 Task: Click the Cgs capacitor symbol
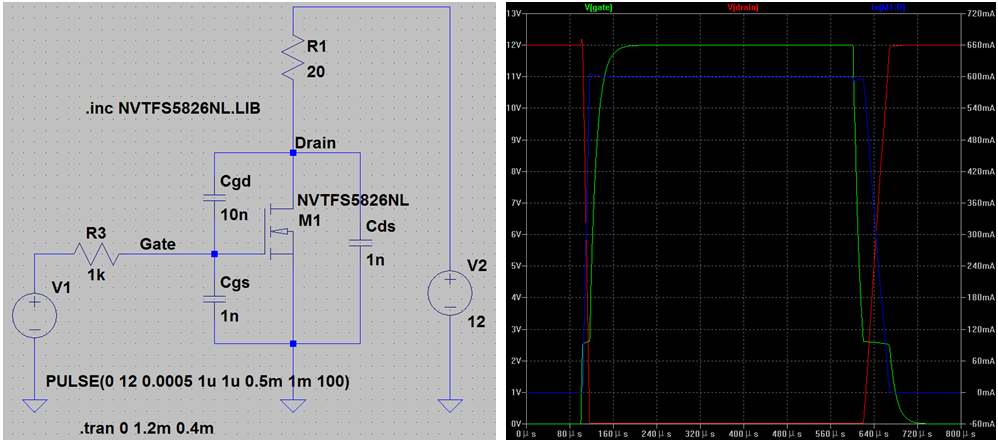pos(214,299)
